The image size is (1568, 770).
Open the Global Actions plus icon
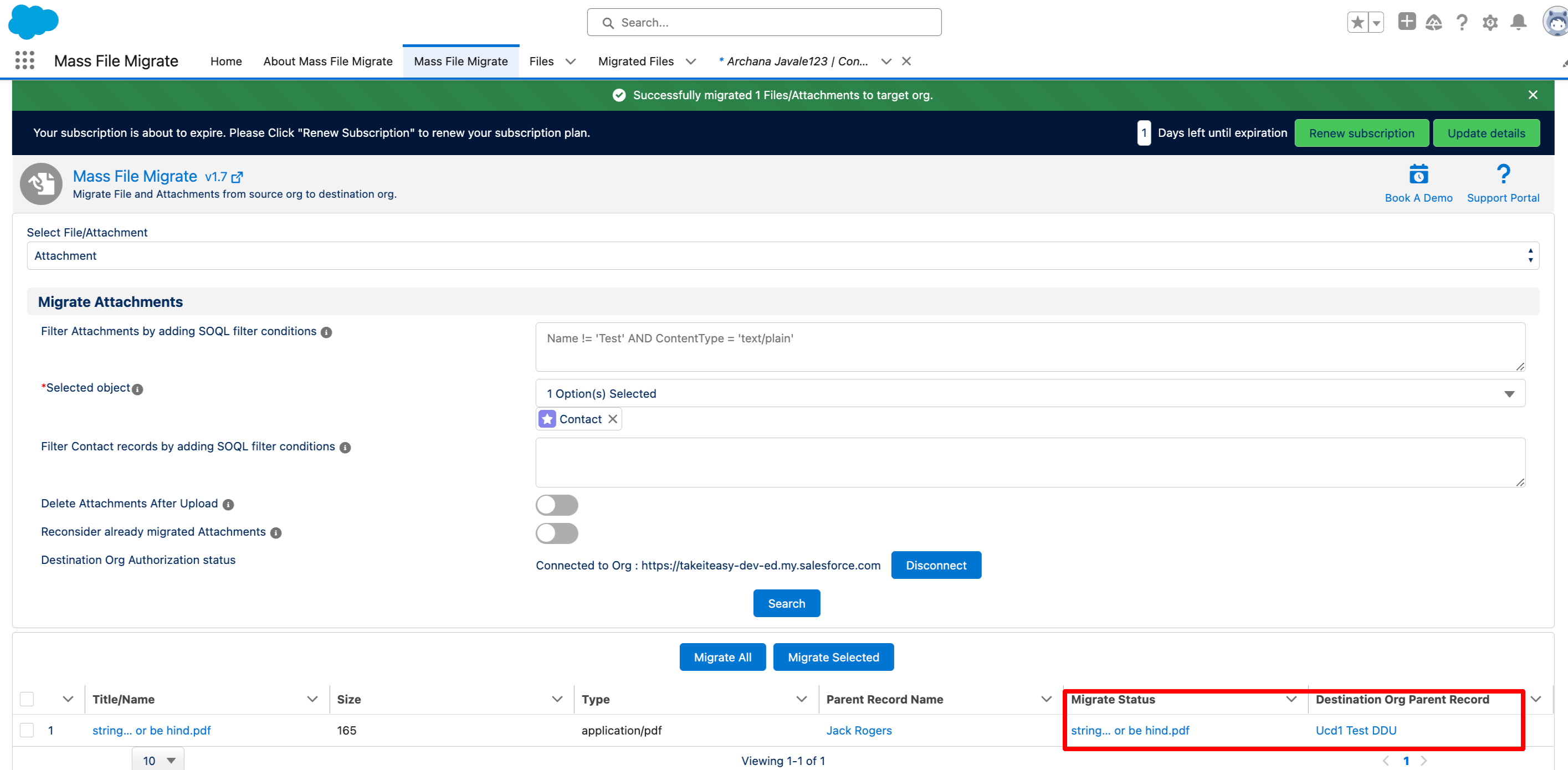(1406, 22)
